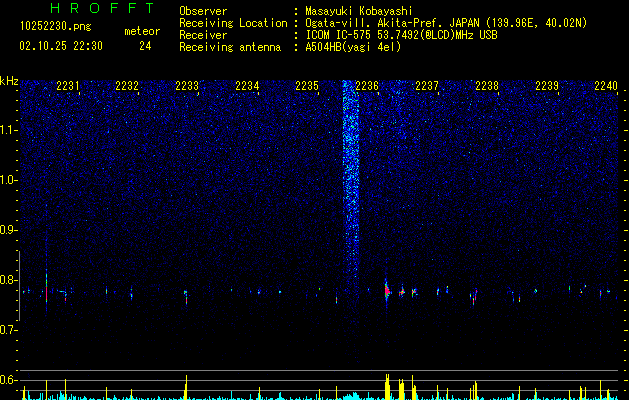Click the 2237 time marker

(427, 86)
